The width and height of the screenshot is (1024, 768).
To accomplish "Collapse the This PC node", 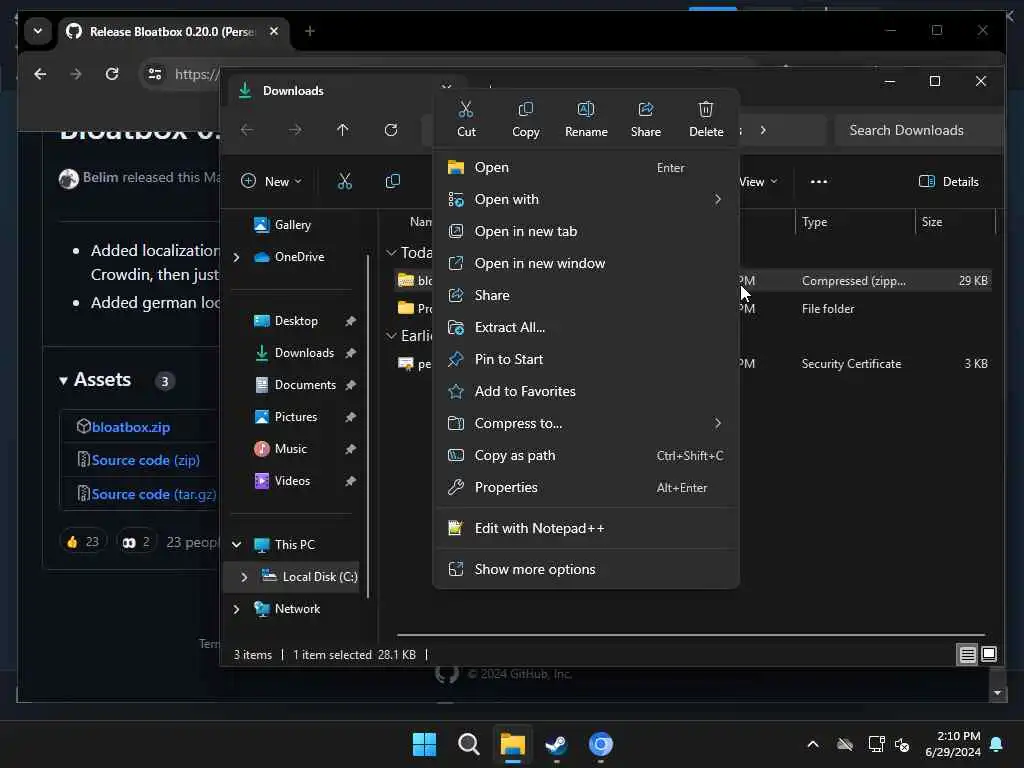I will [236, 544].
